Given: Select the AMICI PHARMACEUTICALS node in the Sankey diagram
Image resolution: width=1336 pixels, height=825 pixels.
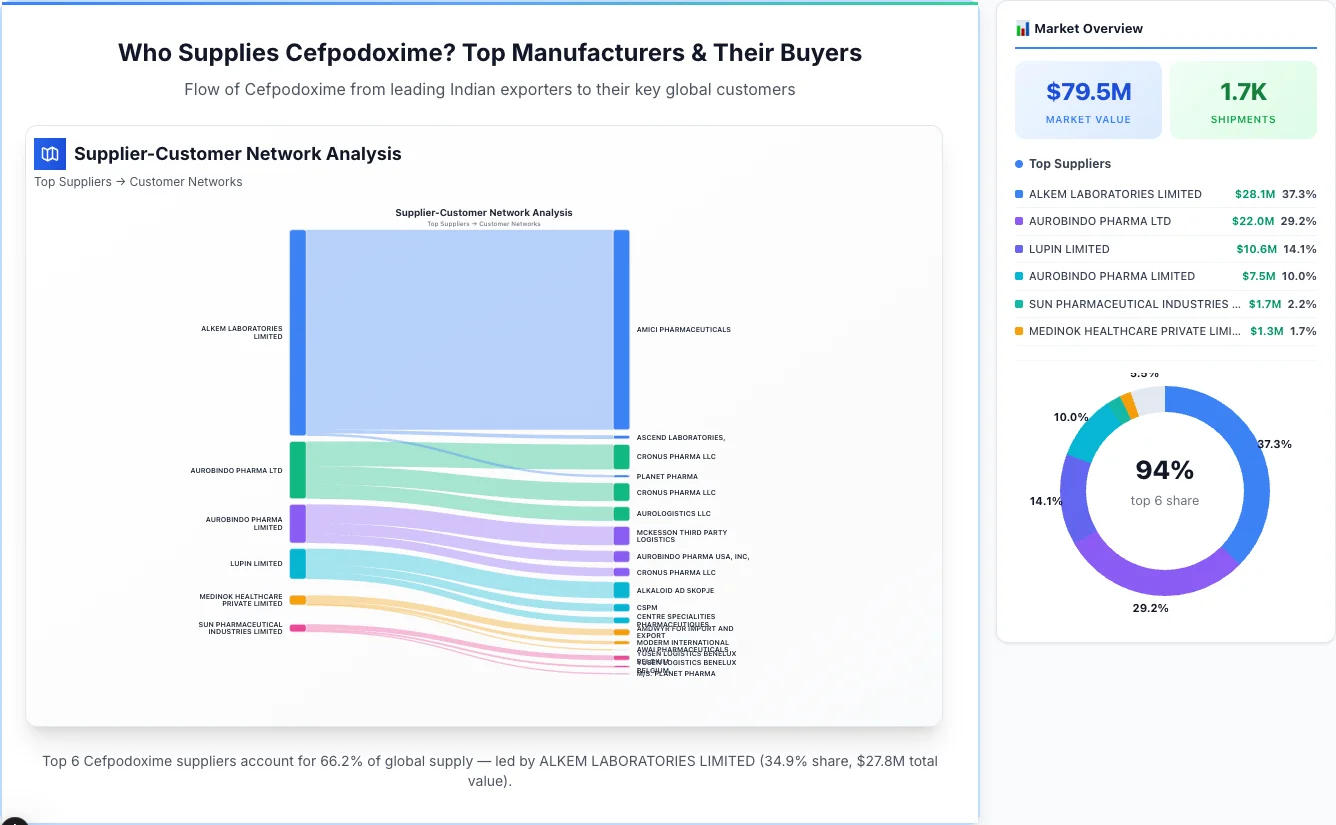Looking at the screenshot, I should (622, 330).
